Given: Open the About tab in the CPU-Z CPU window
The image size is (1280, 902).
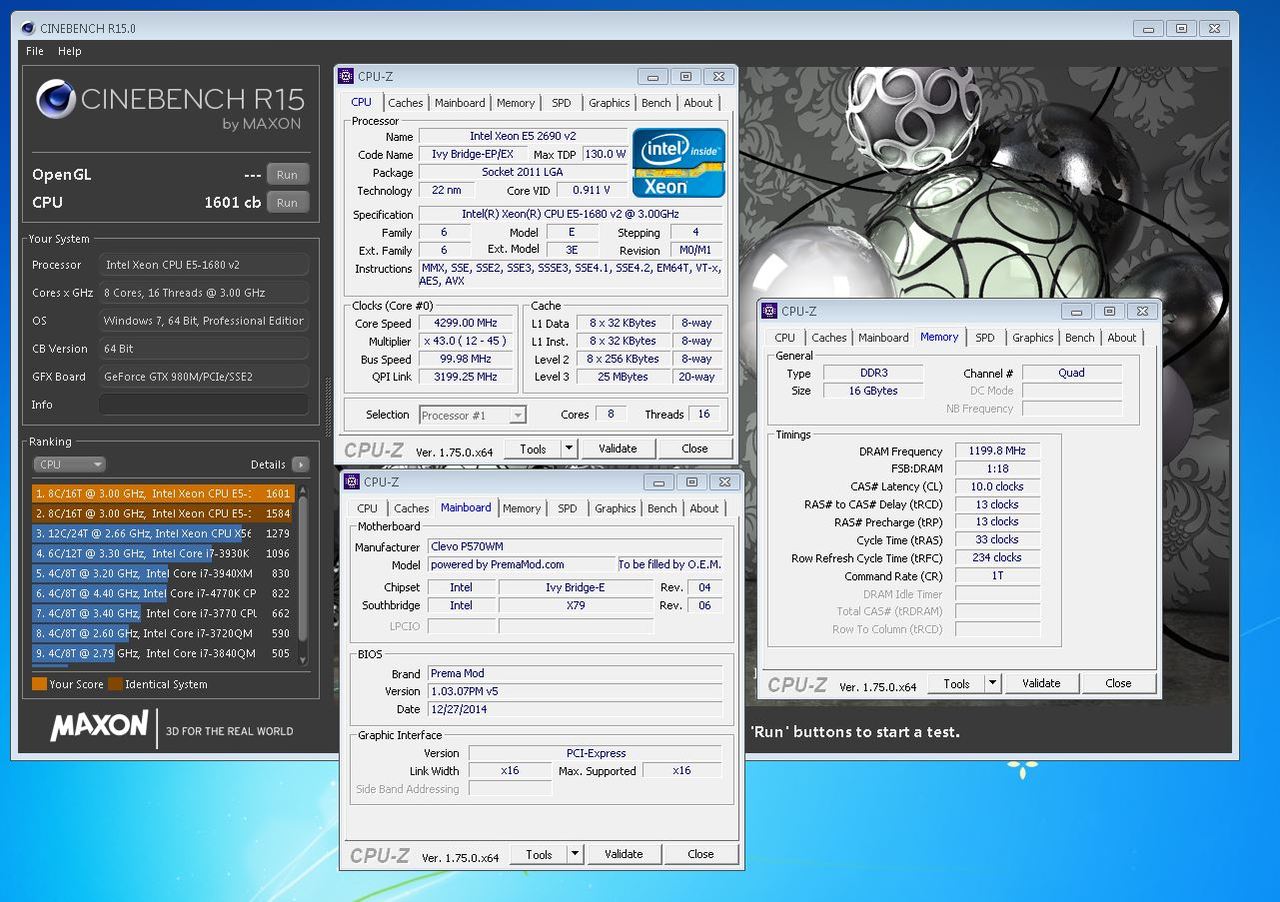Looking at the screenshot, I should [x=698, y=103].
